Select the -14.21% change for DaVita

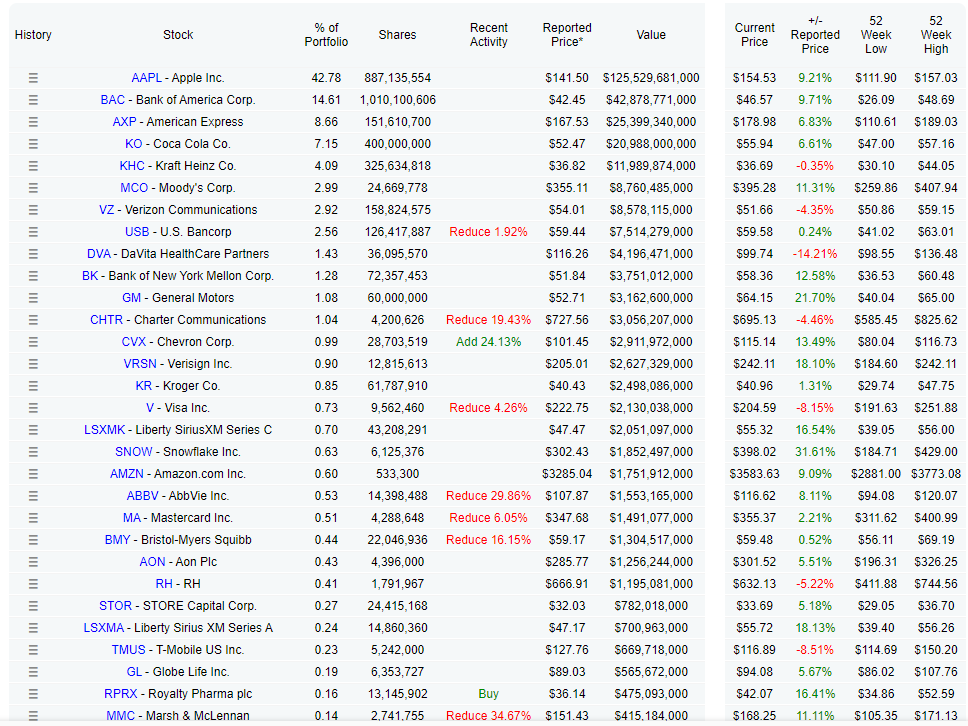[x=815, y=254]
